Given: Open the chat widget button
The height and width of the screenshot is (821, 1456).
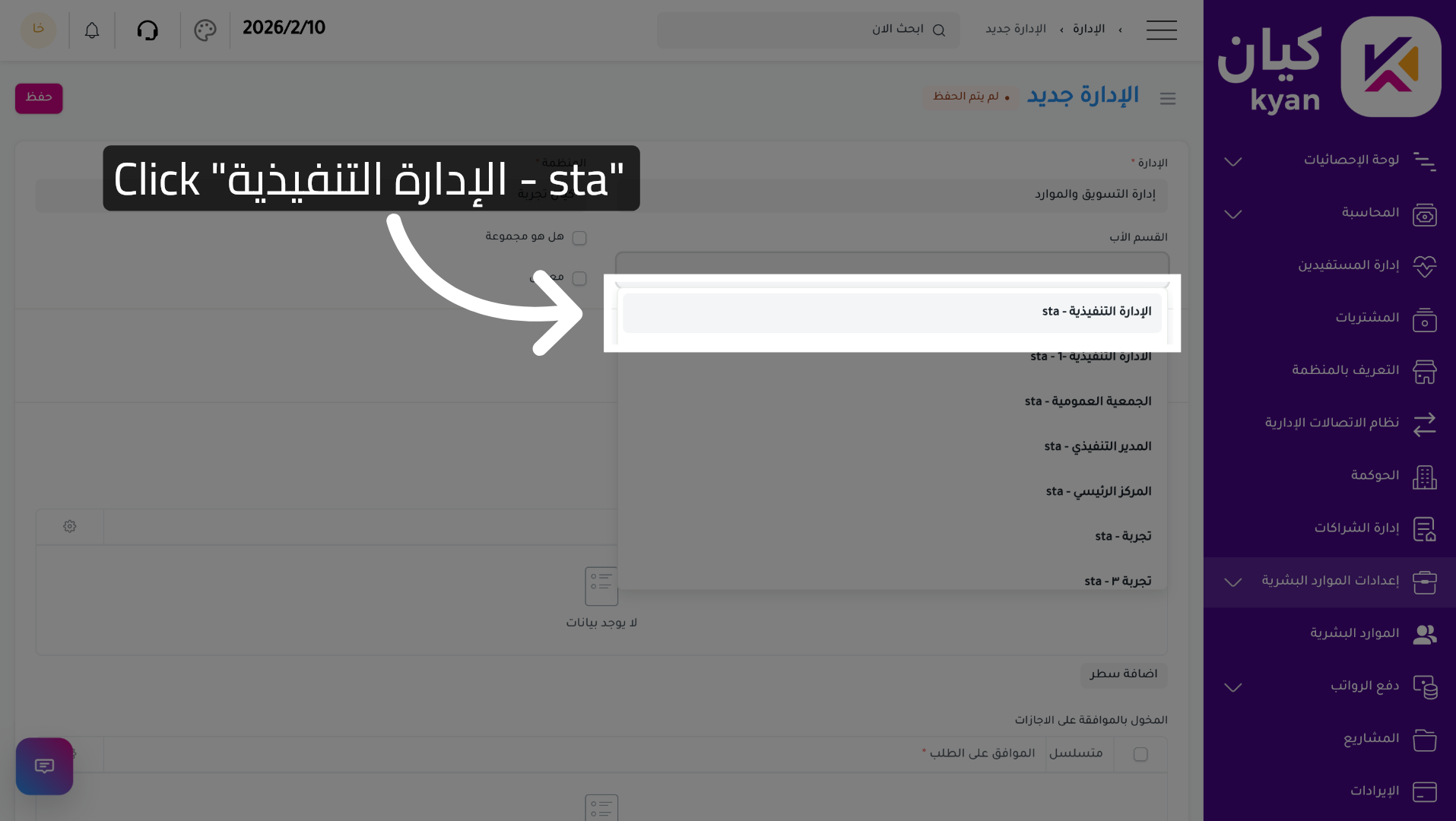Looking at the screenshot, I should pyautogui.click(x=44, y=766).
